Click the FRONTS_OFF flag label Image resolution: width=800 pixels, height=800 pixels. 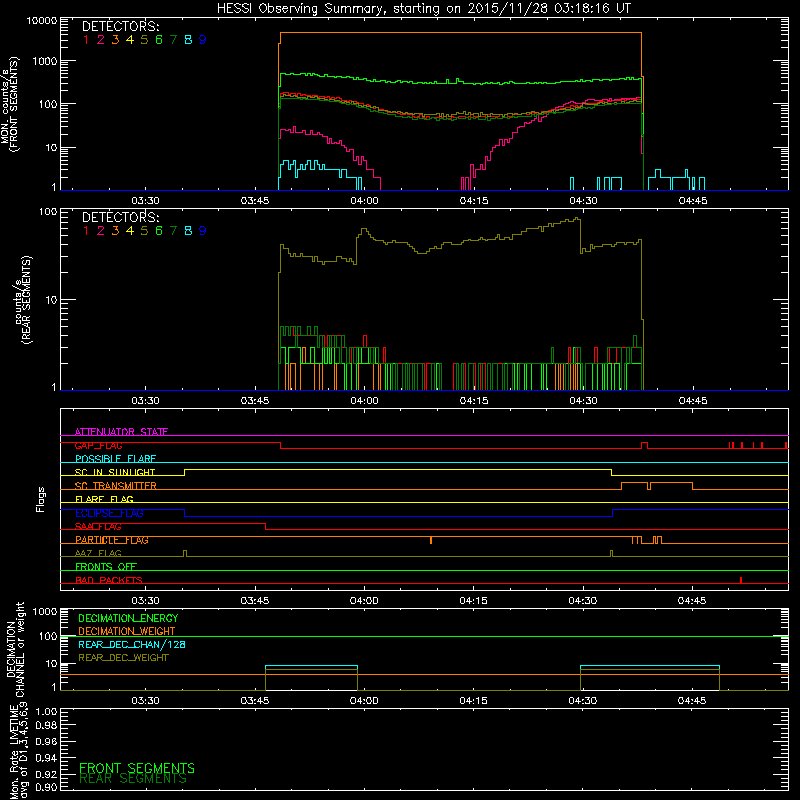click(x=106, y=567)
